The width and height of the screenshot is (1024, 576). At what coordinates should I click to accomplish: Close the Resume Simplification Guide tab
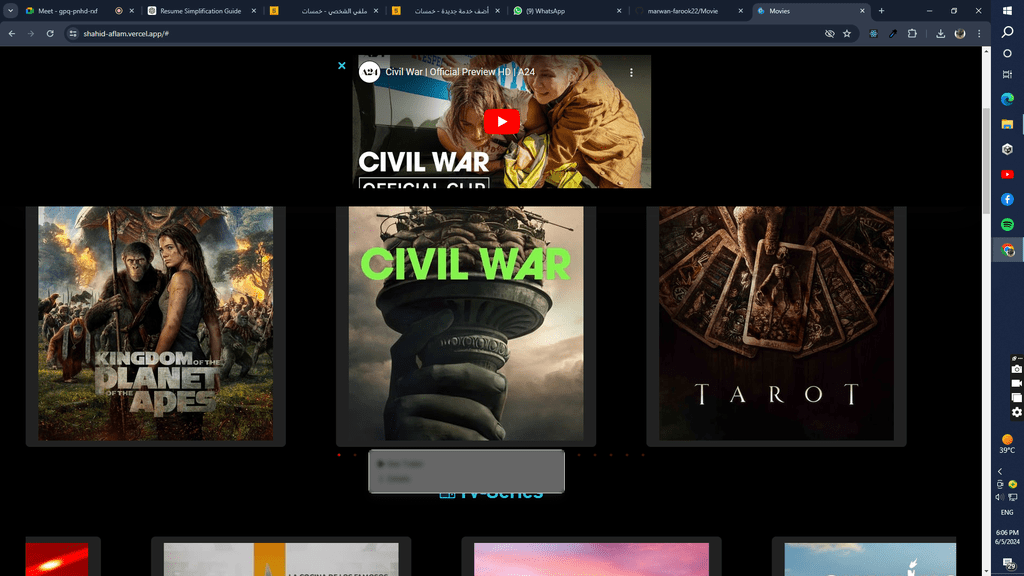tap(253, 11)
